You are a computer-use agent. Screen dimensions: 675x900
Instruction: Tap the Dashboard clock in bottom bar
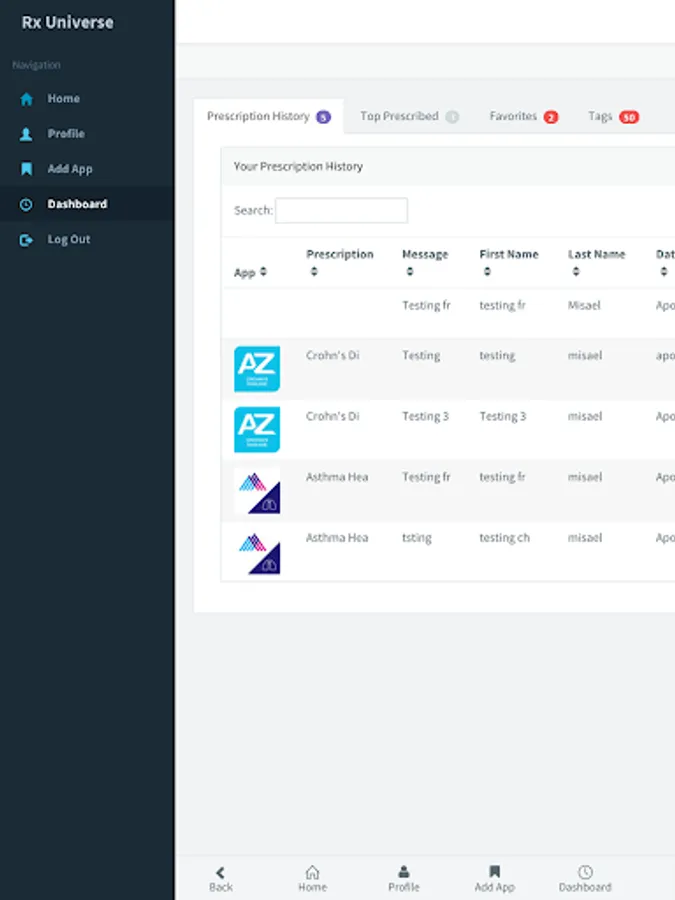point(585,872)
